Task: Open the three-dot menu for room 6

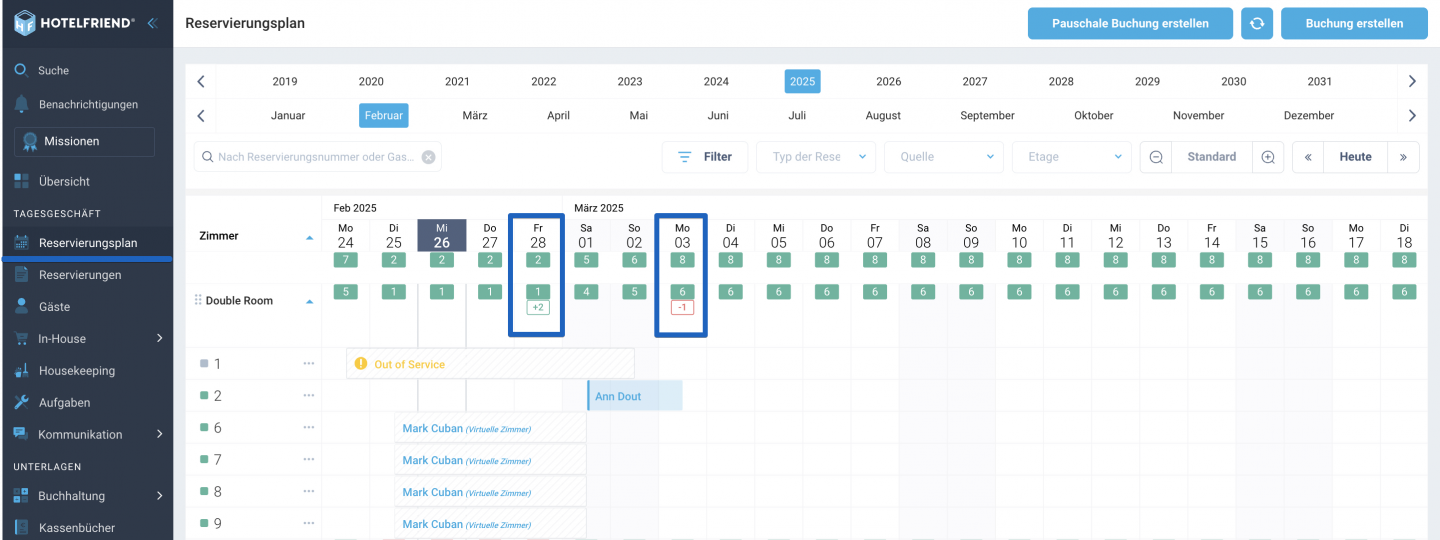Action: pos(309,428)
